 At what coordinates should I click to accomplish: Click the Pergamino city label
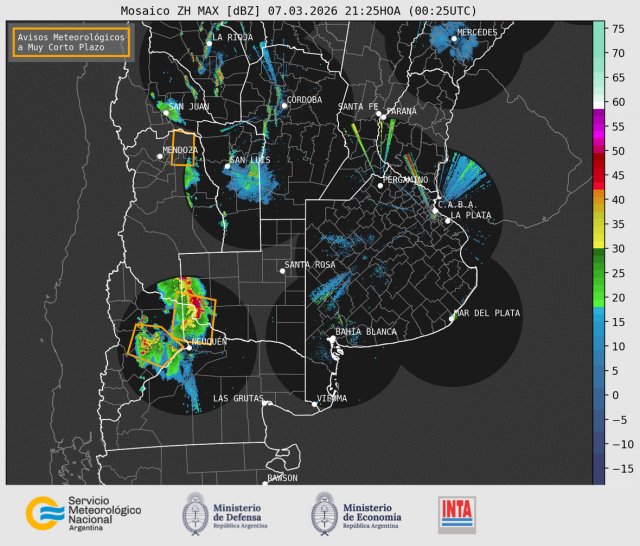[406, 180]
